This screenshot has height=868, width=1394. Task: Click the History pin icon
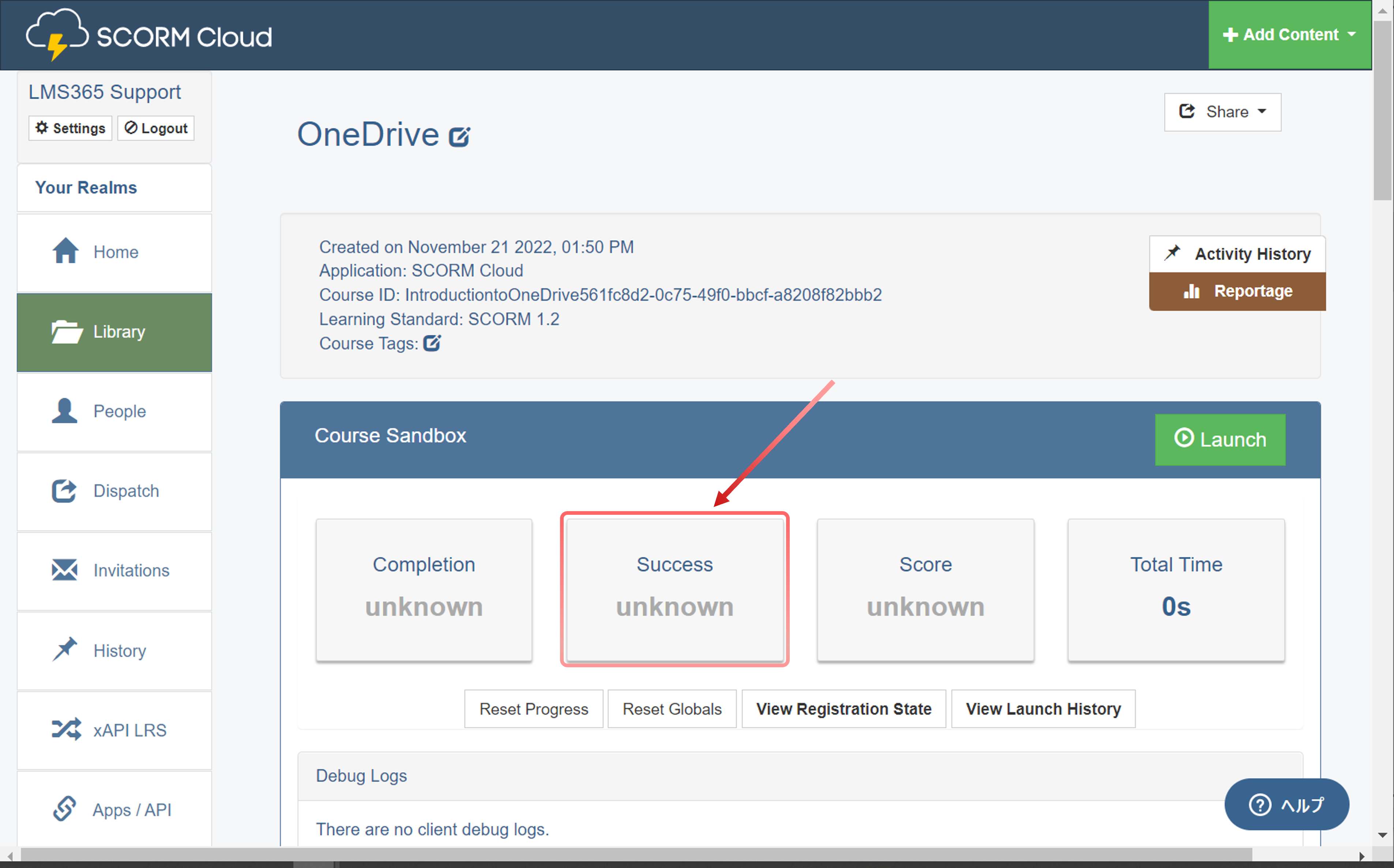pyautogui.click(x=64, y=650)
